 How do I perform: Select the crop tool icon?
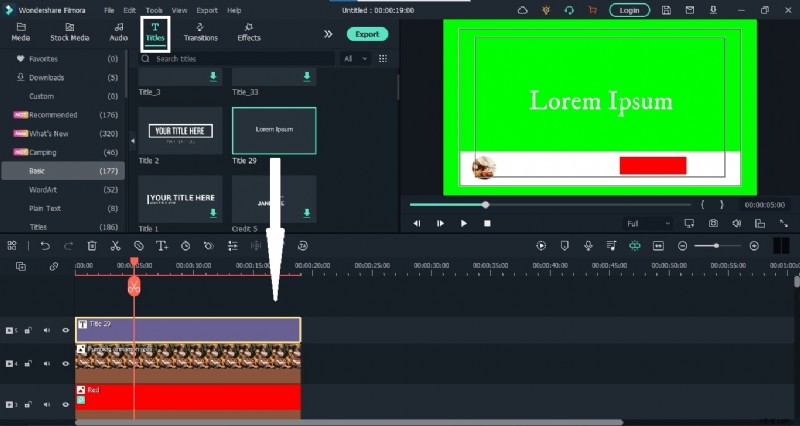click(x=139, y=246)
